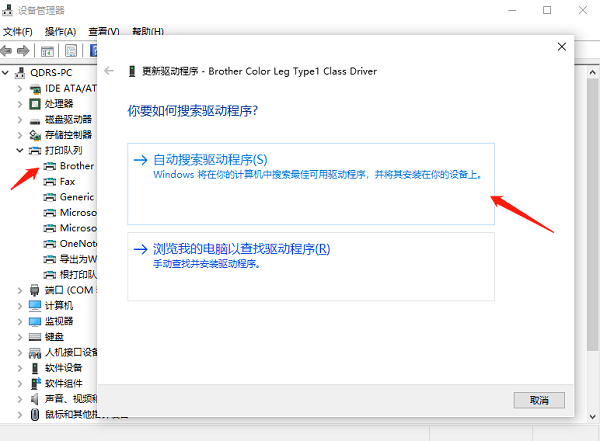Click the back arrow in driver dialog
Screen dimensions: 600x441
coord(109,71)
